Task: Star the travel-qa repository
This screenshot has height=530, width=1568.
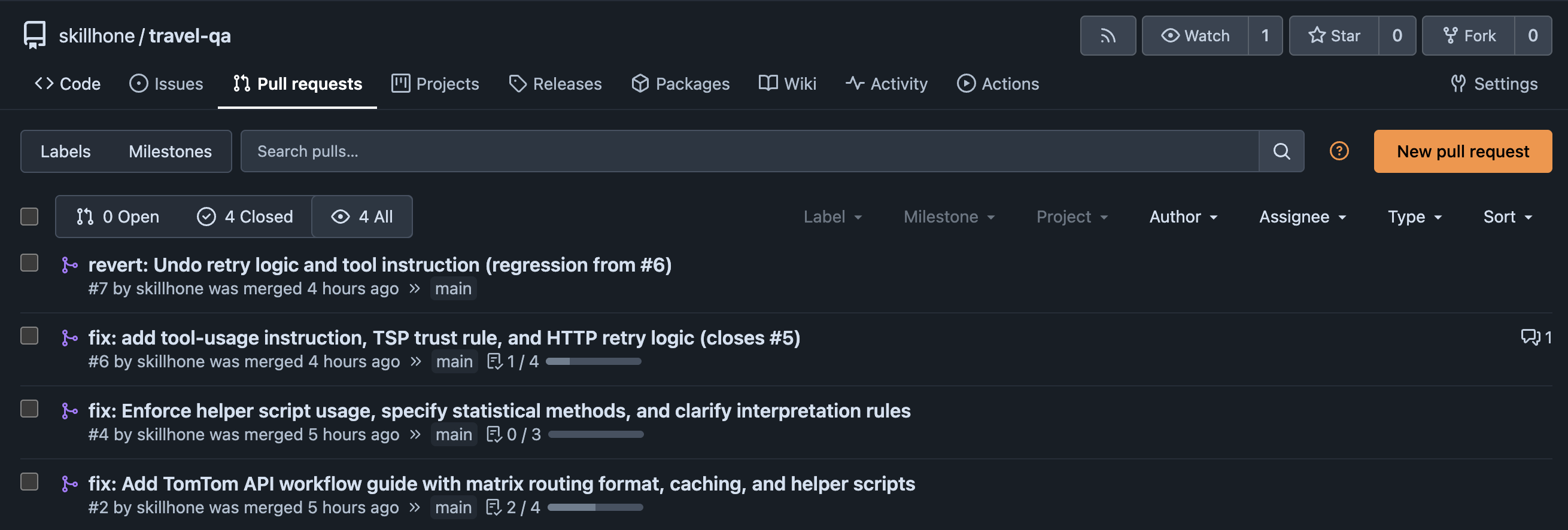Action: pyautogui.click(x=1333, y=36)
